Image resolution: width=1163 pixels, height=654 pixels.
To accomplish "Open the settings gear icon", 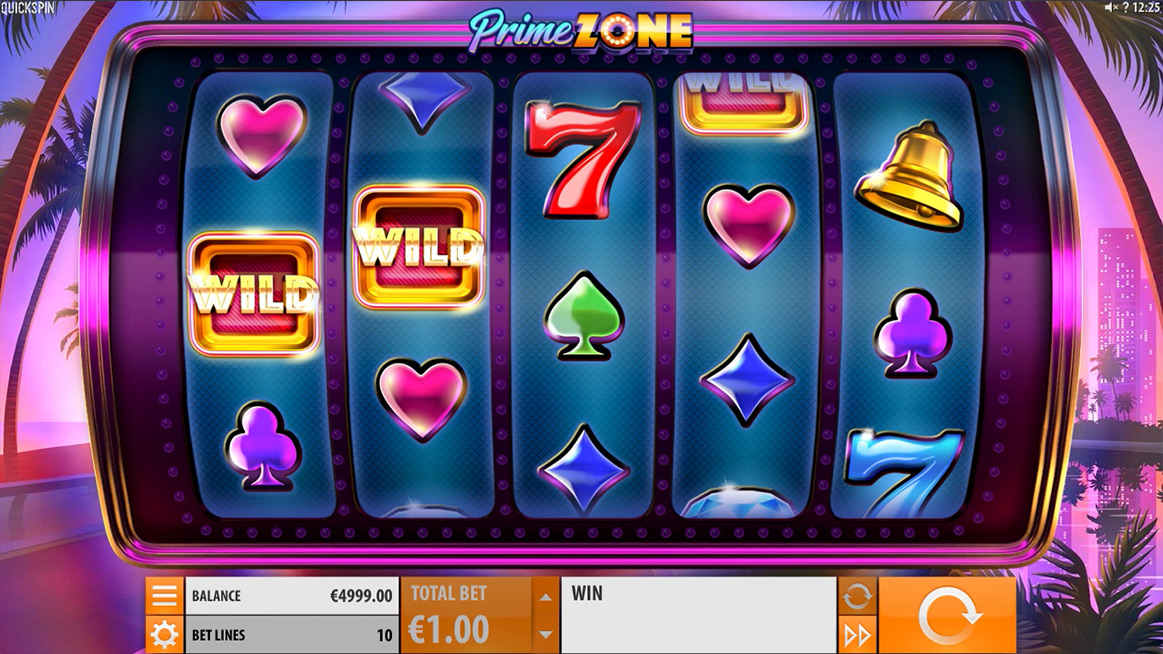I will click(164, 635).
